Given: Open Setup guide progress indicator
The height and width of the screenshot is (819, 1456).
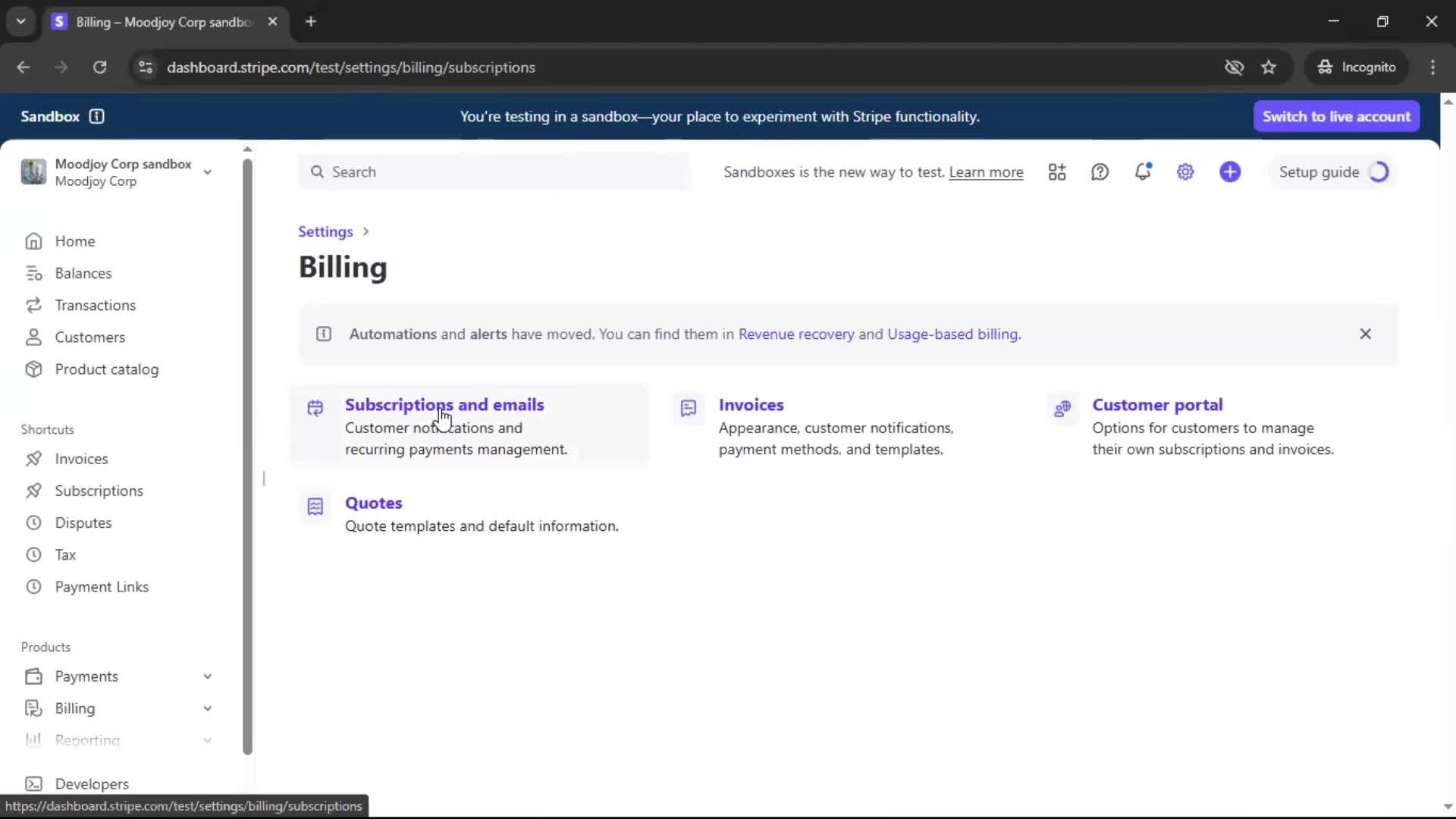Looking at the screenshot, I should (x=1378, y=172).
